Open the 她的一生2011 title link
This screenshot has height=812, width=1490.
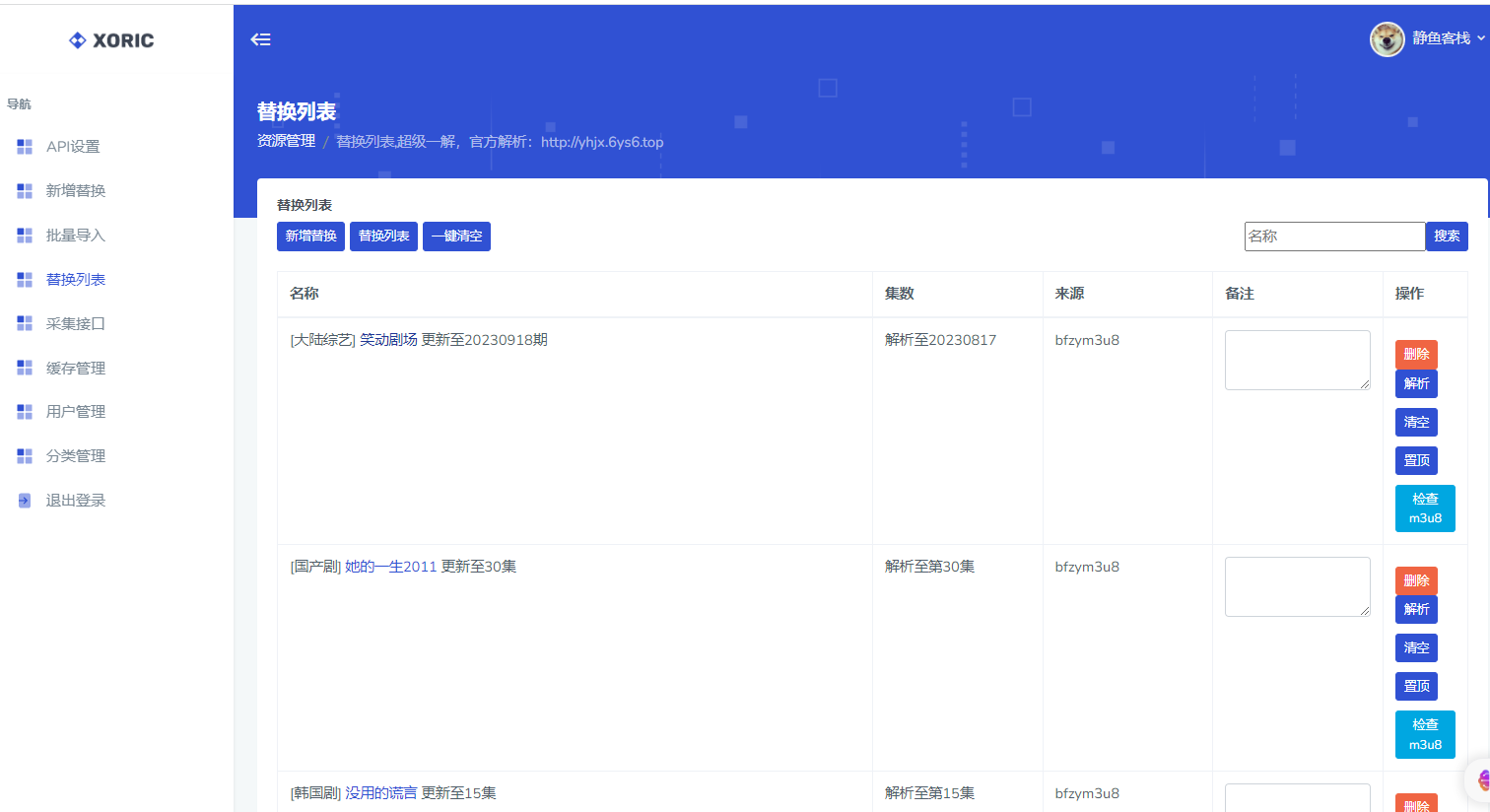coord(390,567)
